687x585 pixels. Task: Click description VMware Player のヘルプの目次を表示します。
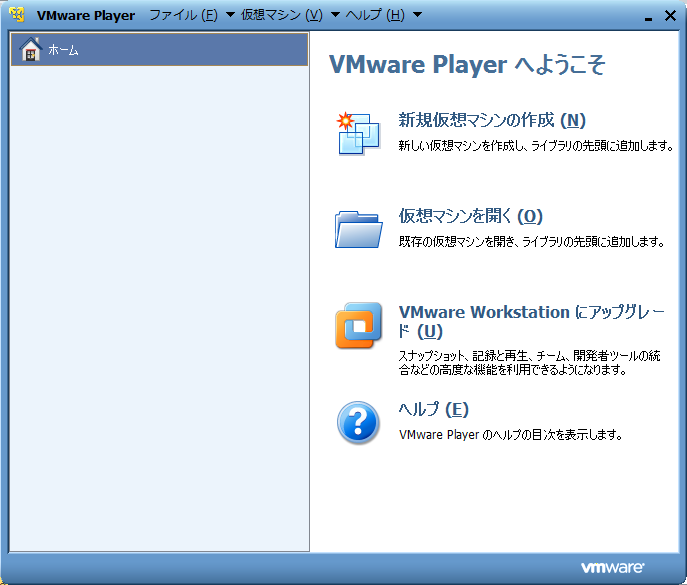(510, 435)
